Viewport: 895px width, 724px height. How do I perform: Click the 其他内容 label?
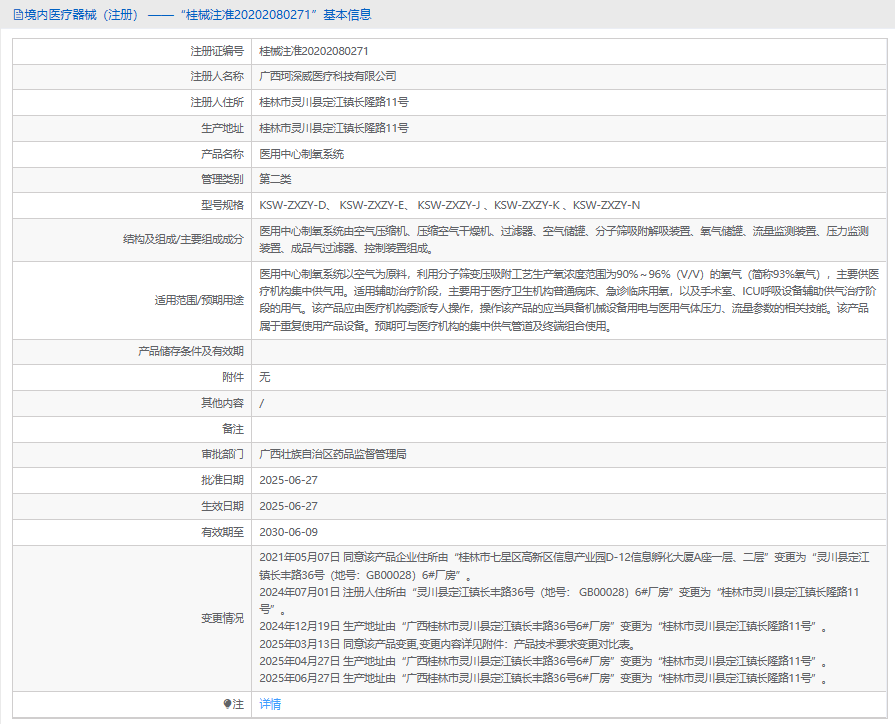click(x=222, y=403)
